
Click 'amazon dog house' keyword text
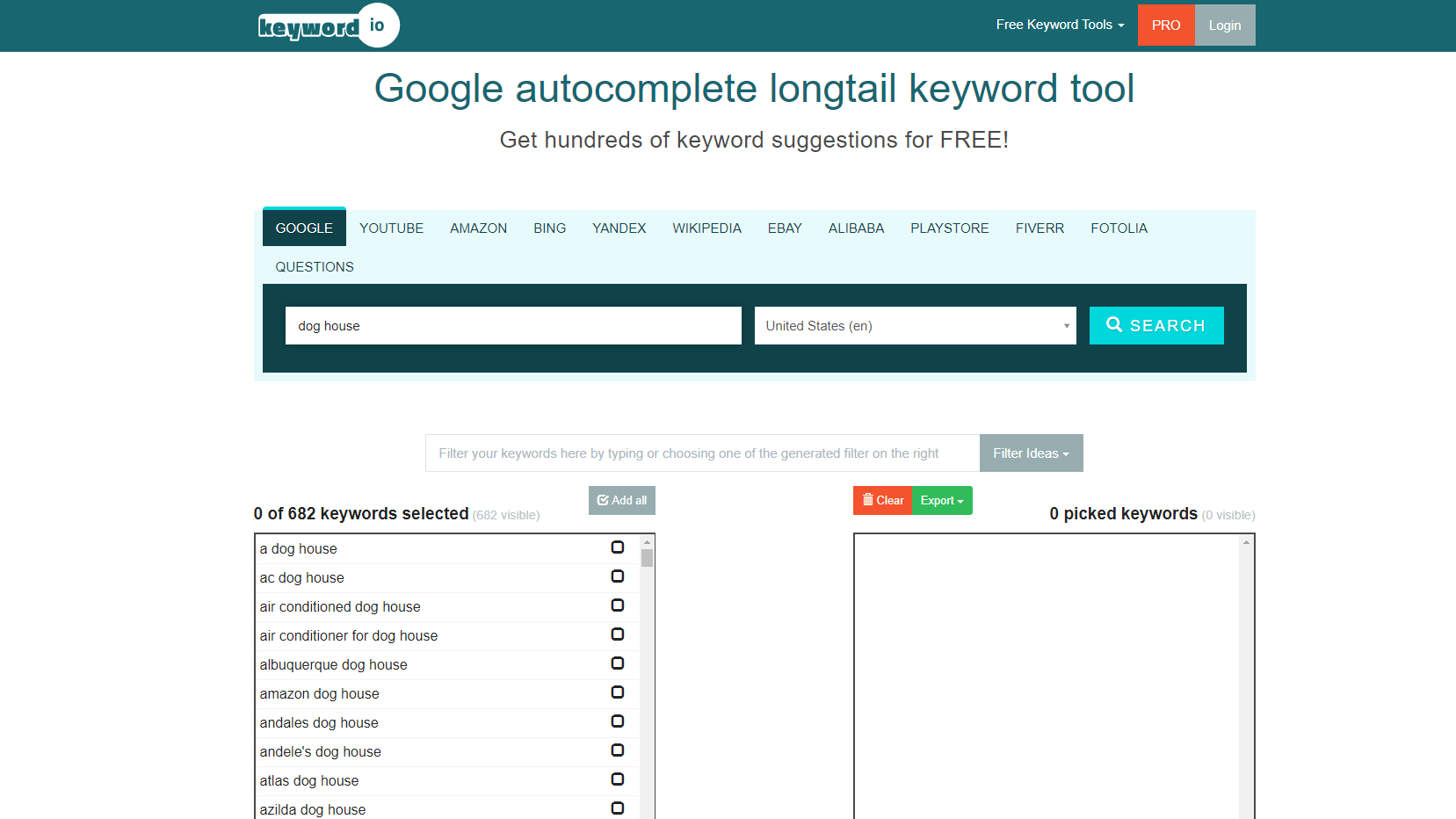(x=319, y=693)
